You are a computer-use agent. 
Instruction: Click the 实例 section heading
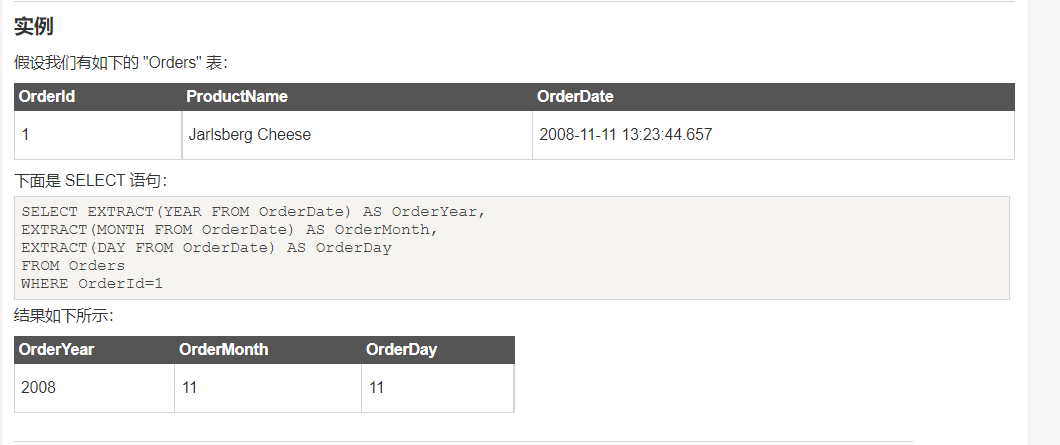coord(34,27)
